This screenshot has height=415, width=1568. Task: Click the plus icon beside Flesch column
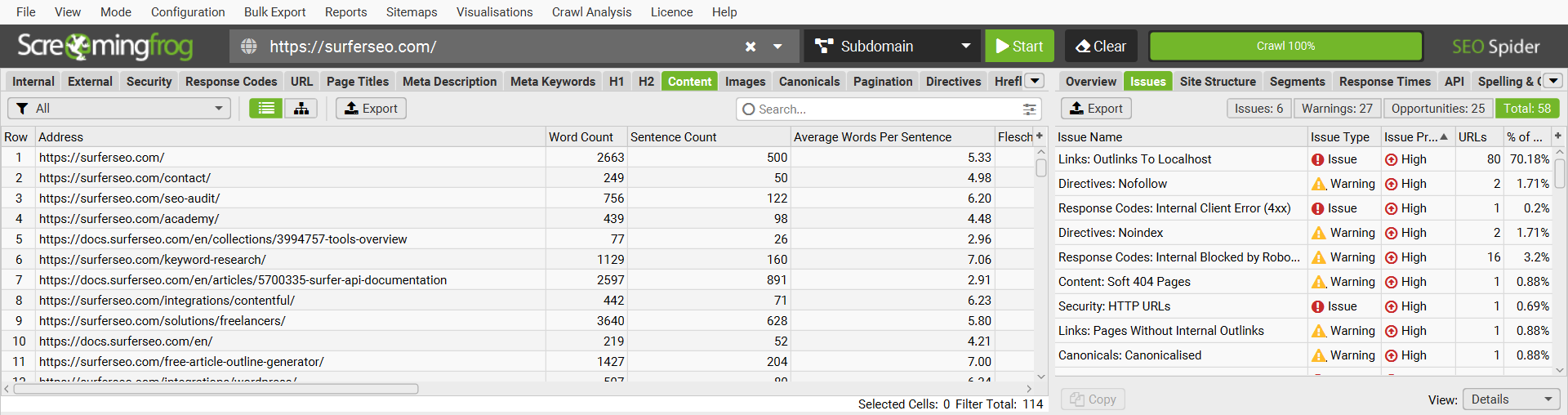(1040, 136)
